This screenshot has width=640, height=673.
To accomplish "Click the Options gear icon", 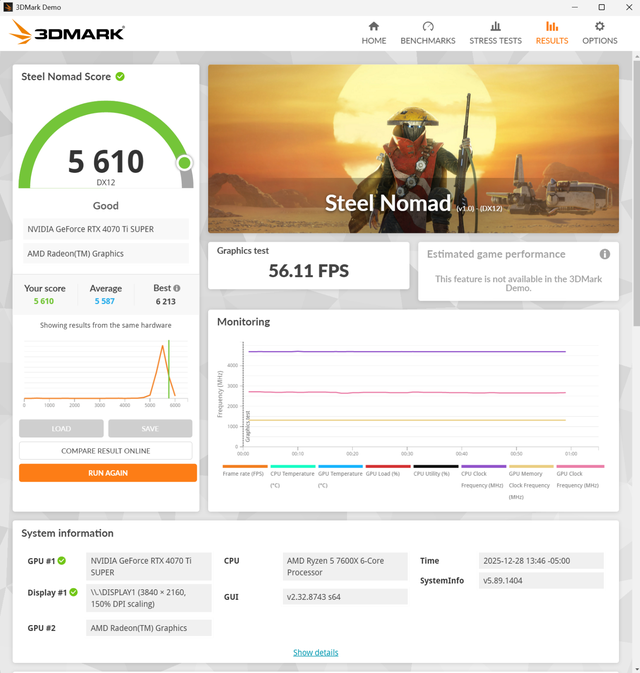I will click(x=600, y=27).
